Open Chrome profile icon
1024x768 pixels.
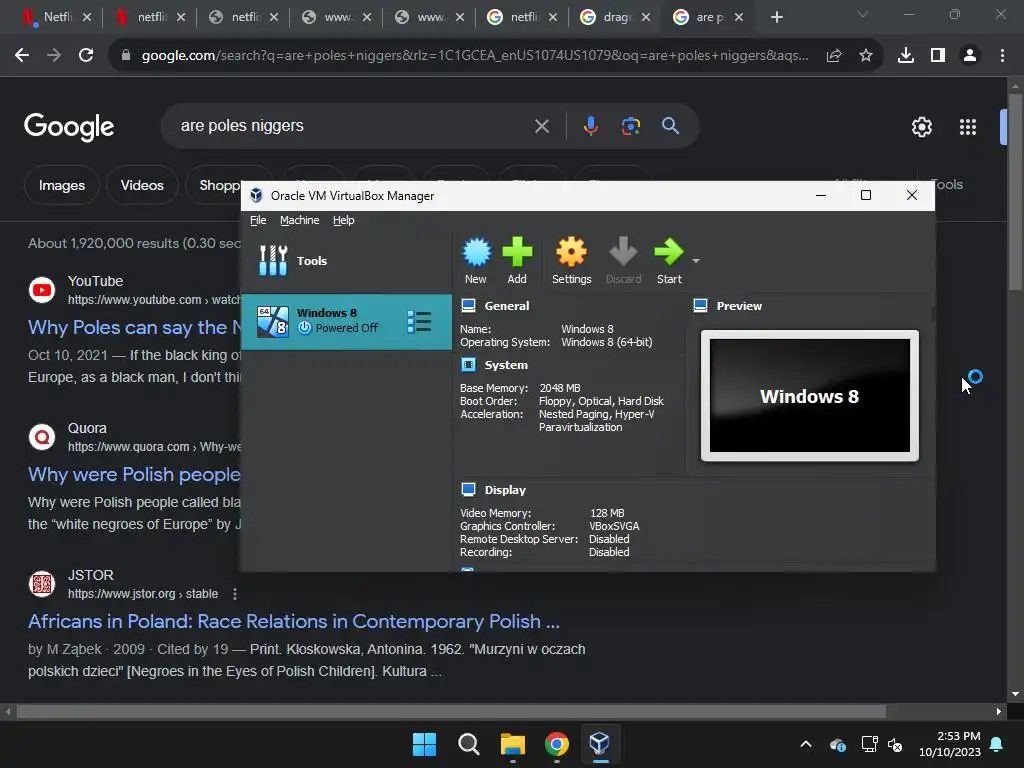click(970, 56)
